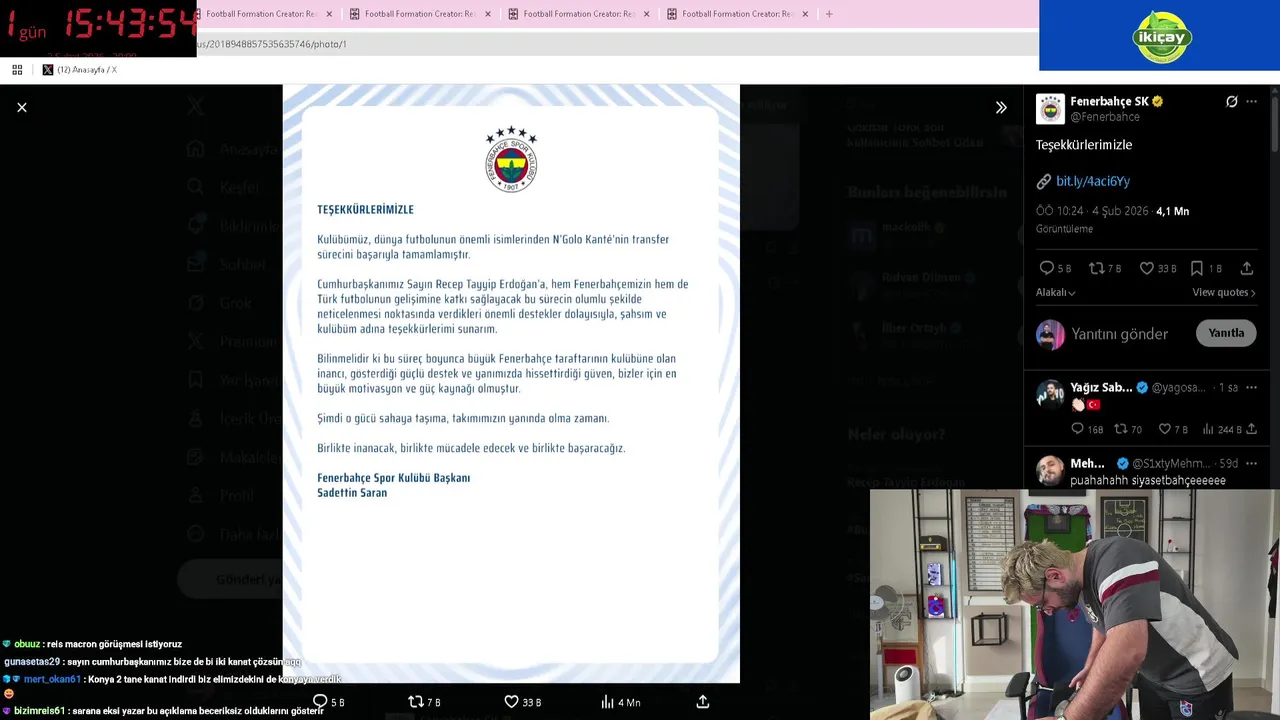The width and height of the screenshot is (1280, 720).
Task: Open Meh... profile avatar
Action: [1050, 470]
